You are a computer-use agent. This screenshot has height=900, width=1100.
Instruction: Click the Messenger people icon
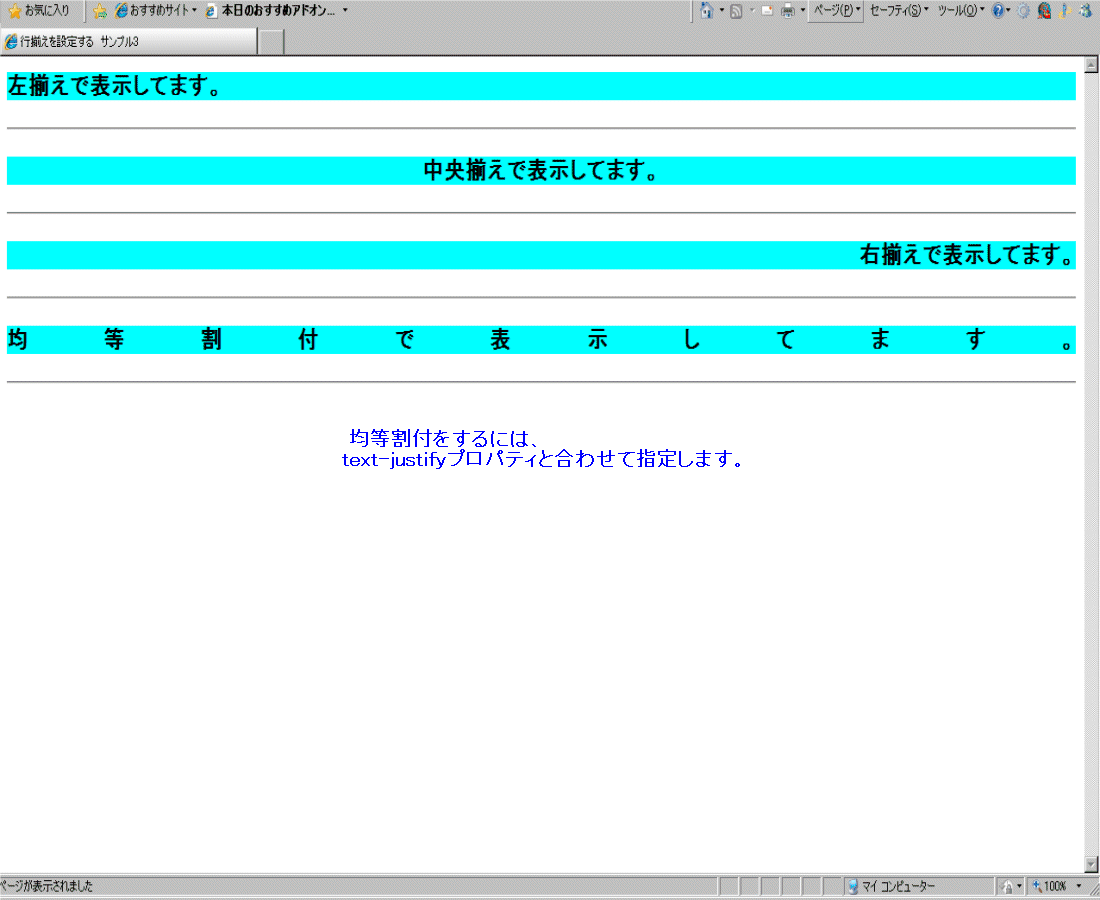1085,11
